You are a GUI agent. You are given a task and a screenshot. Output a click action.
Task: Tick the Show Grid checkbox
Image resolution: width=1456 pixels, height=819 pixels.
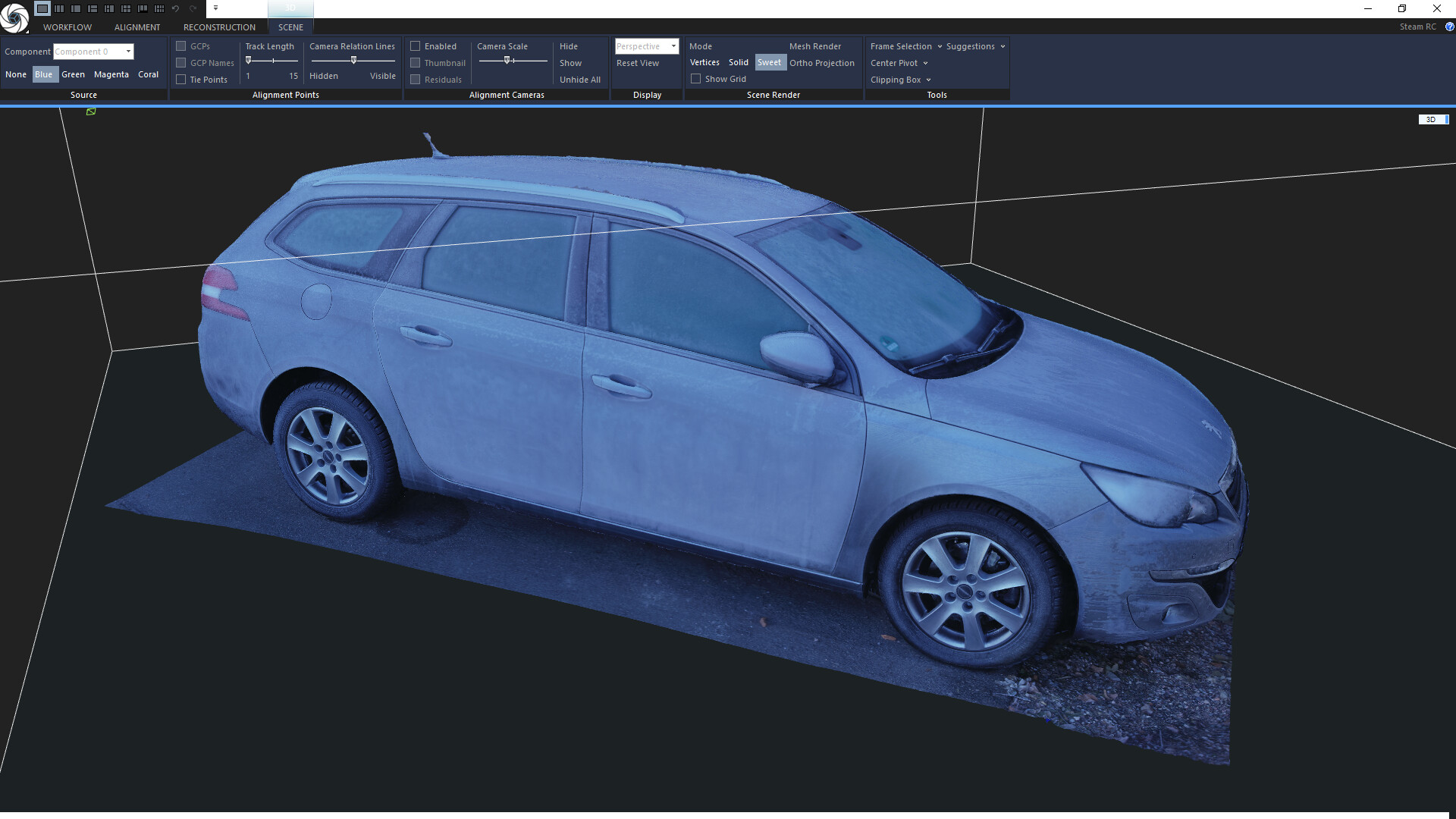(x=695, y=79)
